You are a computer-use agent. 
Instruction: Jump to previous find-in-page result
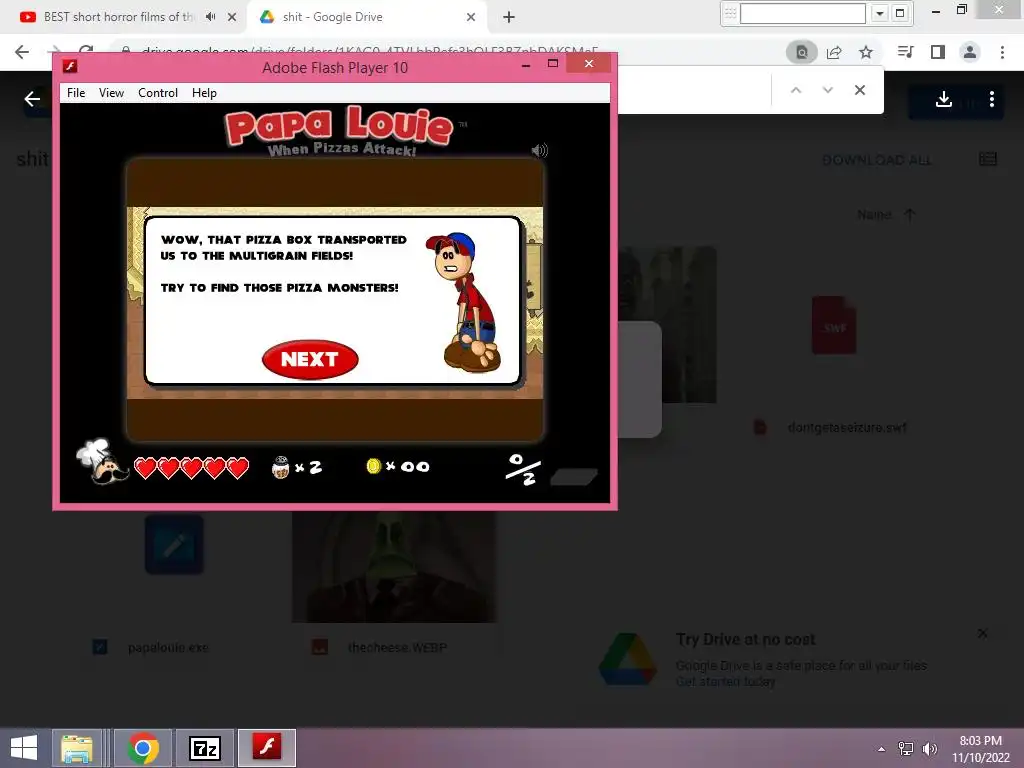click(x=795, y=90)
